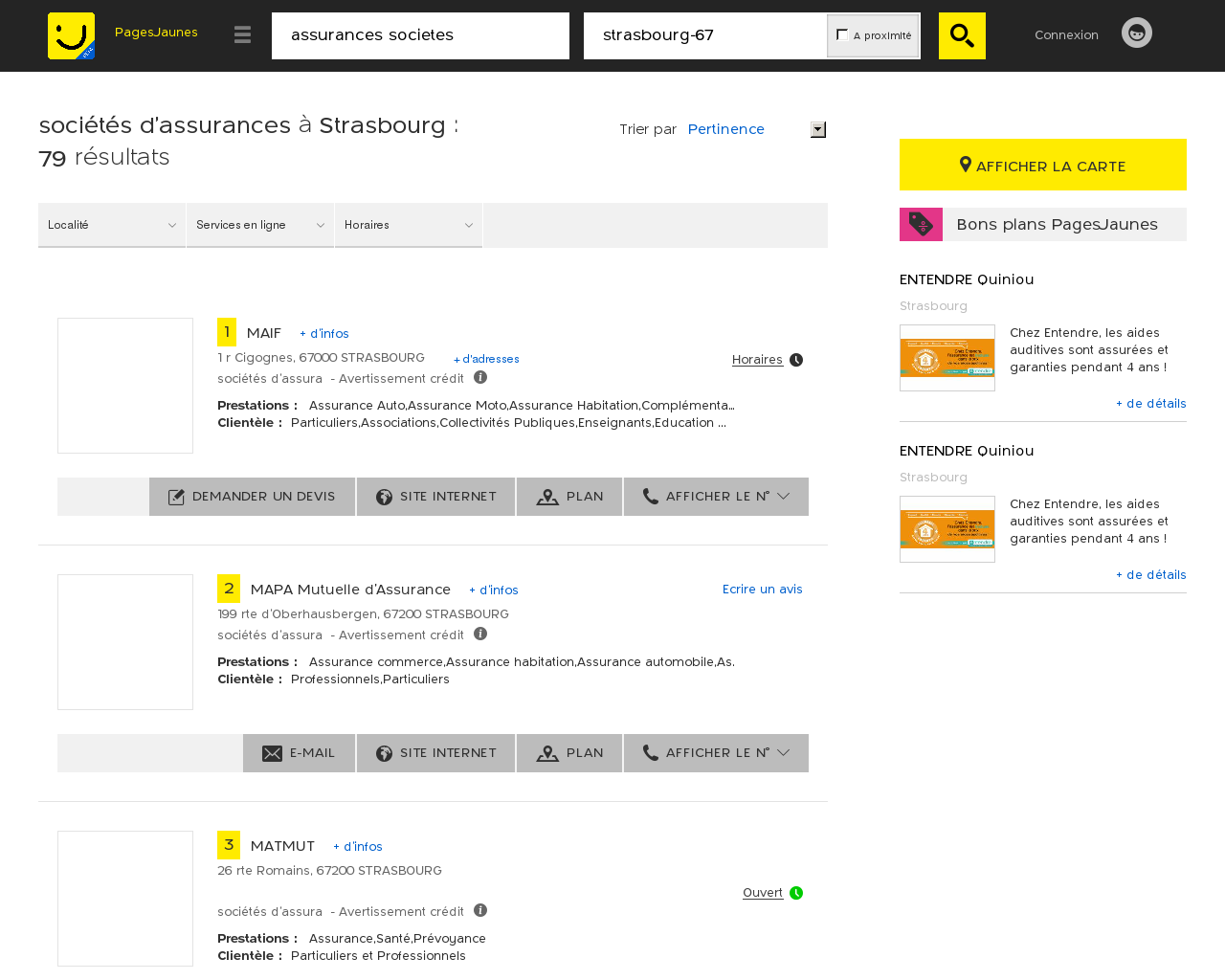Click the MAIF listing title
The image size is (1225, 980).
[x=264, y=333]
